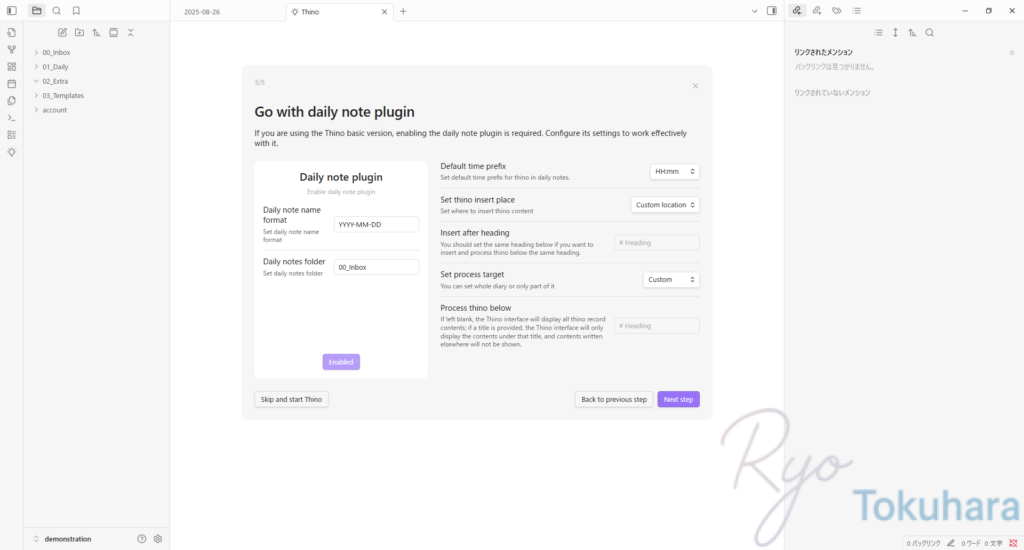Screen dimensions: 1024x550
Task: Open the Custom location insert place dropdown
Action: tap(665, 205)
